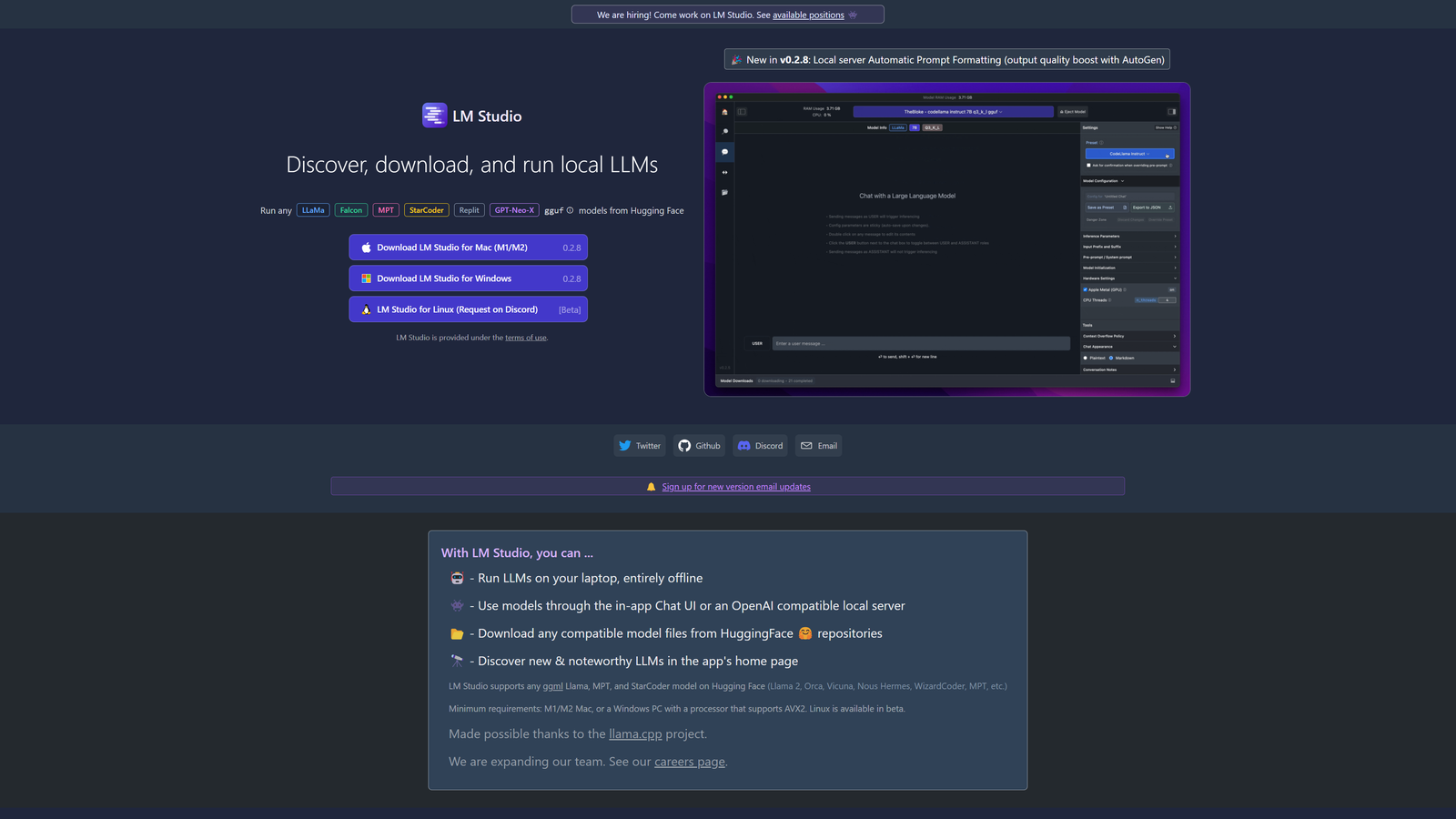Select the Falcon model tag
This screenshot has width=1456, height=819.
pyautogui.click(x=350, y=209)
